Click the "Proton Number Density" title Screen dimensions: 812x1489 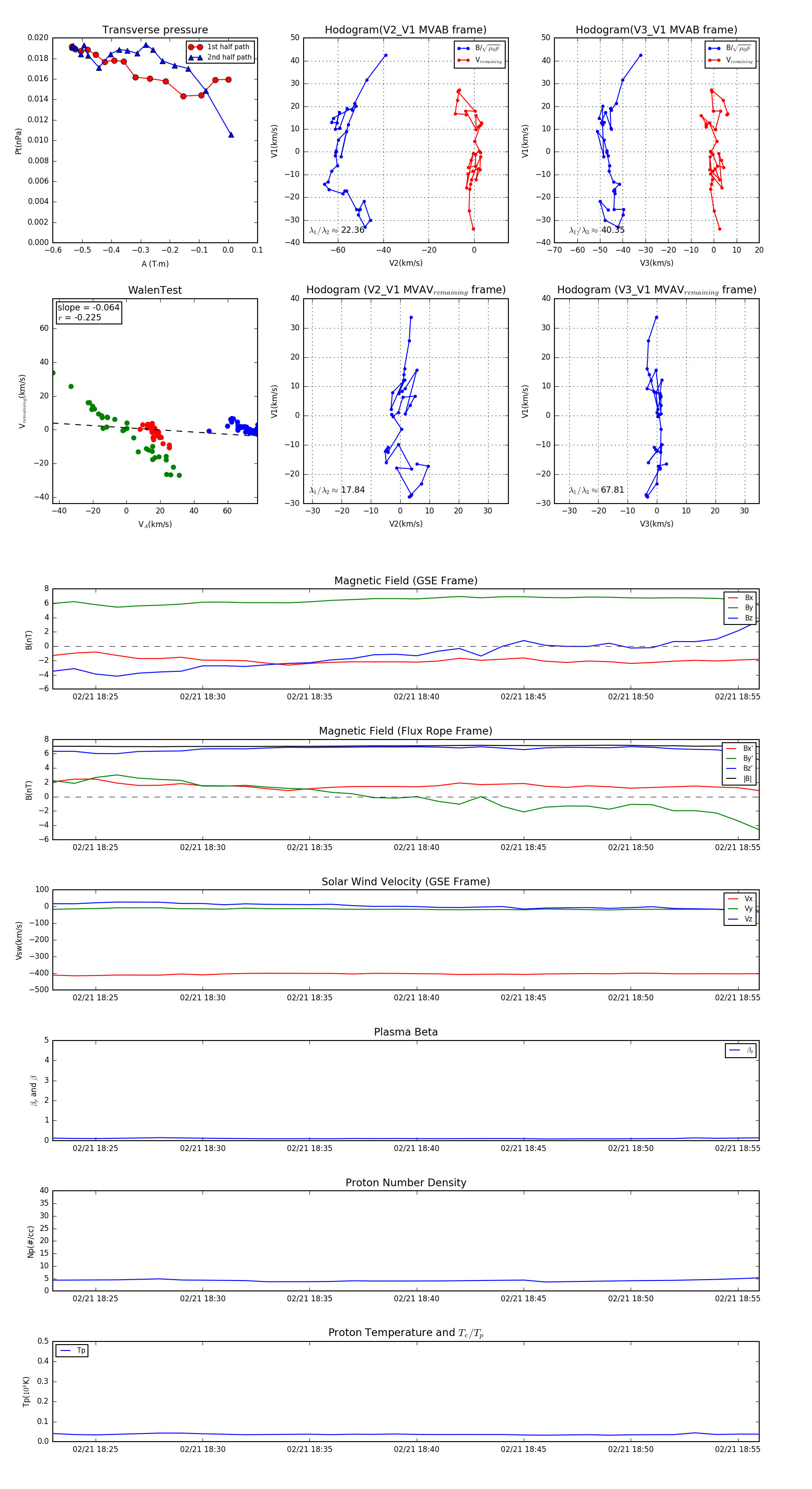point(406,1183)
